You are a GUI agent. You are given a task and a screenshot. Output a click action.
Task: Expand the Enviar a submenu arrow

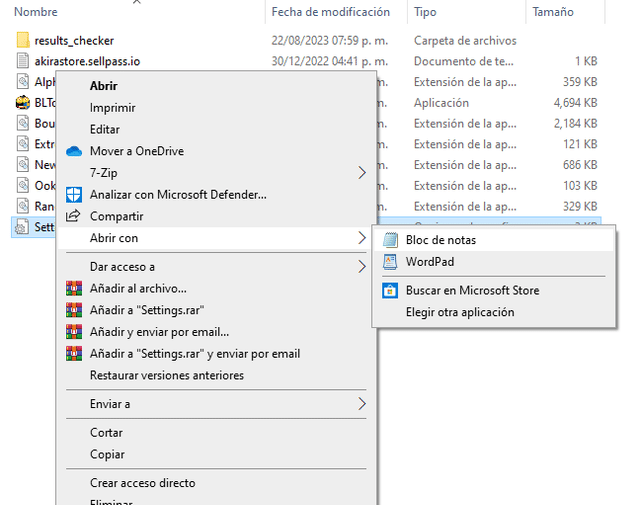tap(362, 404)
